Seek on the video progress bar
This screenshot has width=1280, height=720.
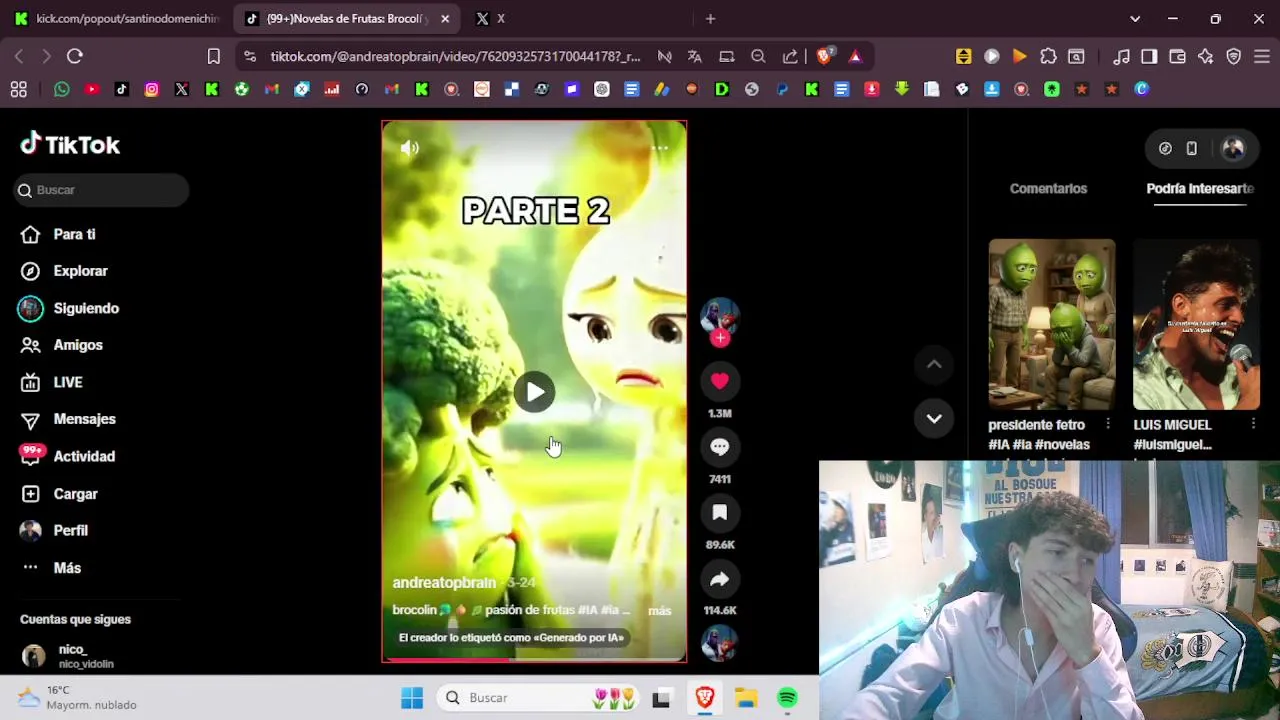(x=534, y=659)
